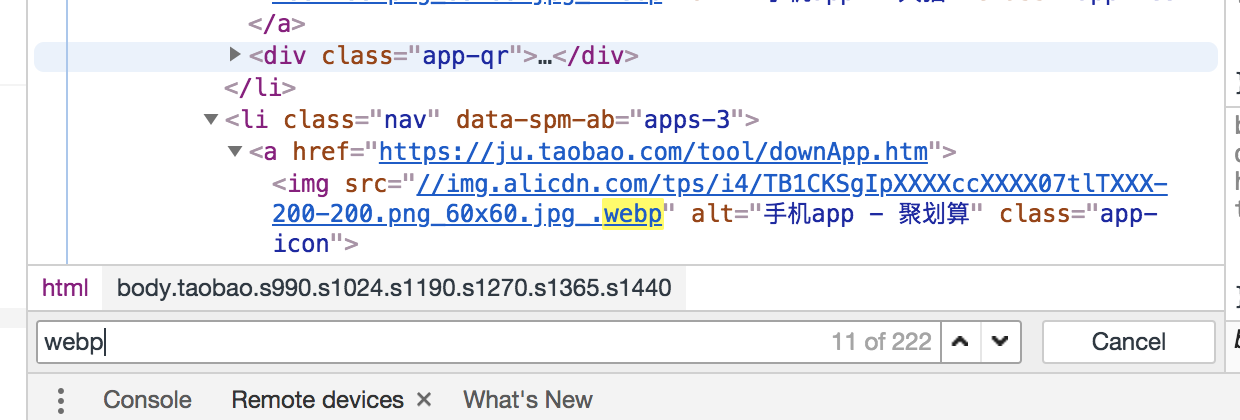Select the body.taobao breadcrumb item
Screen dimensions: 1240x420
point(394,288)
